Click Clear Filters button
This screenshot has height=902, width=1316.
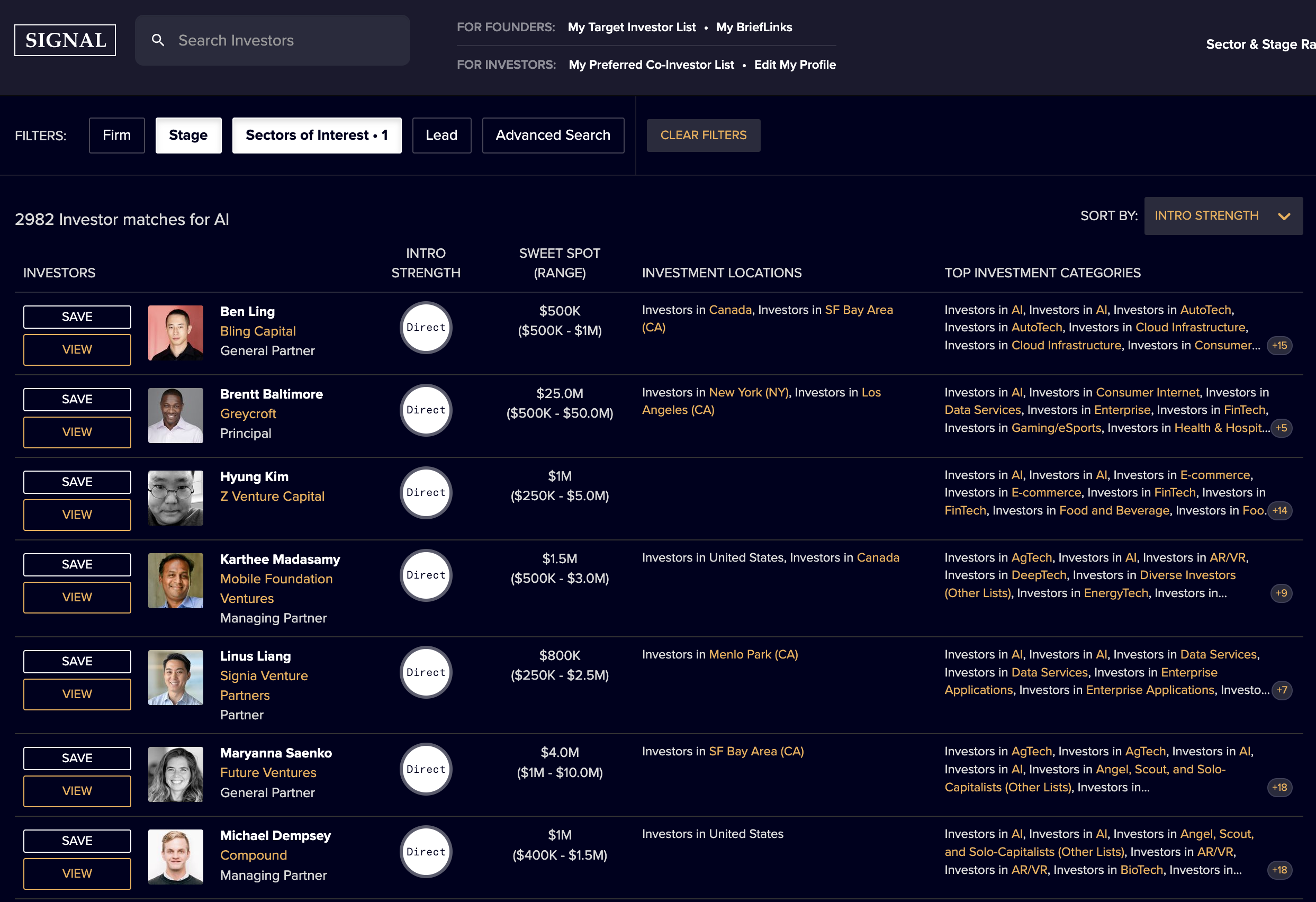coord(702,135)
